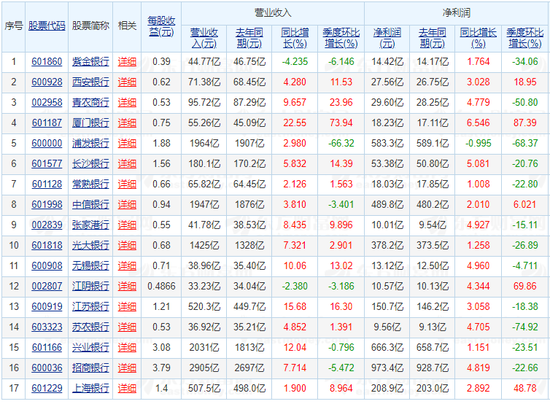Select net profit value 973.4亿 cell
This screenshot has height=404, width=550.
tap(387, 368)
